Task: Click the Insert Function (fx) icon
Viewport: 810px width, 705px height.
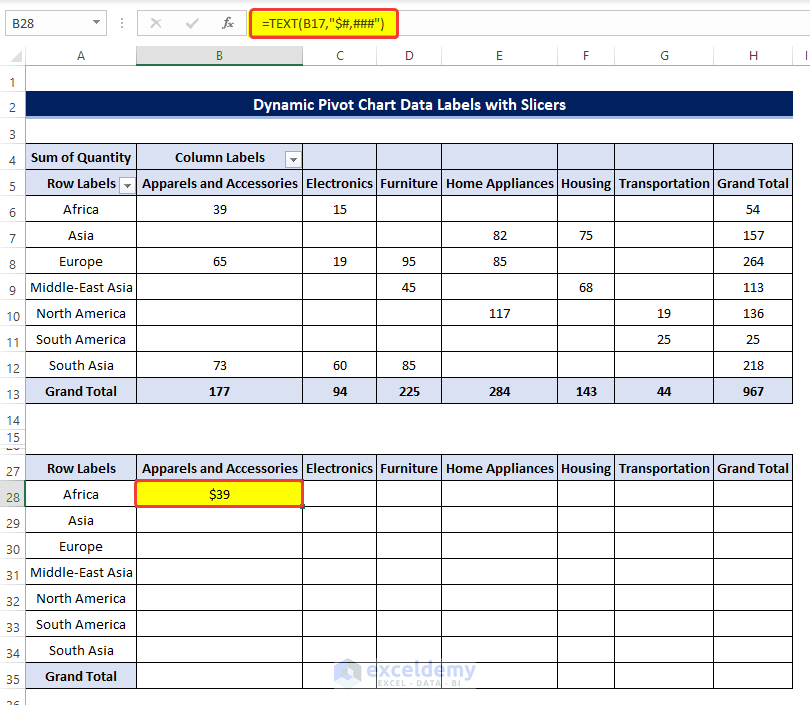Action: 228,23
